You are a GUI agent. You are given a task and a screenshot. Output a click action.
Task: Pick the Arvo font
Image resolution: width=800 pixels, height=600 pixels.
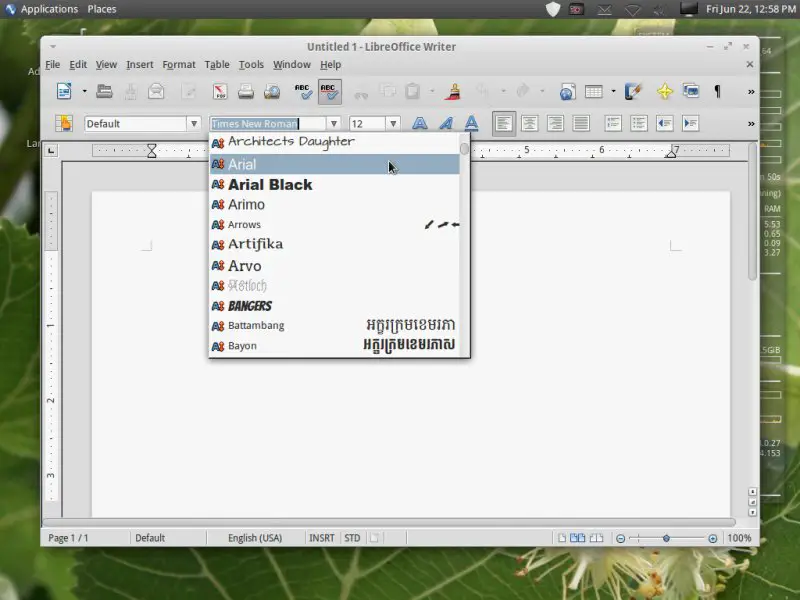[335, 265]
